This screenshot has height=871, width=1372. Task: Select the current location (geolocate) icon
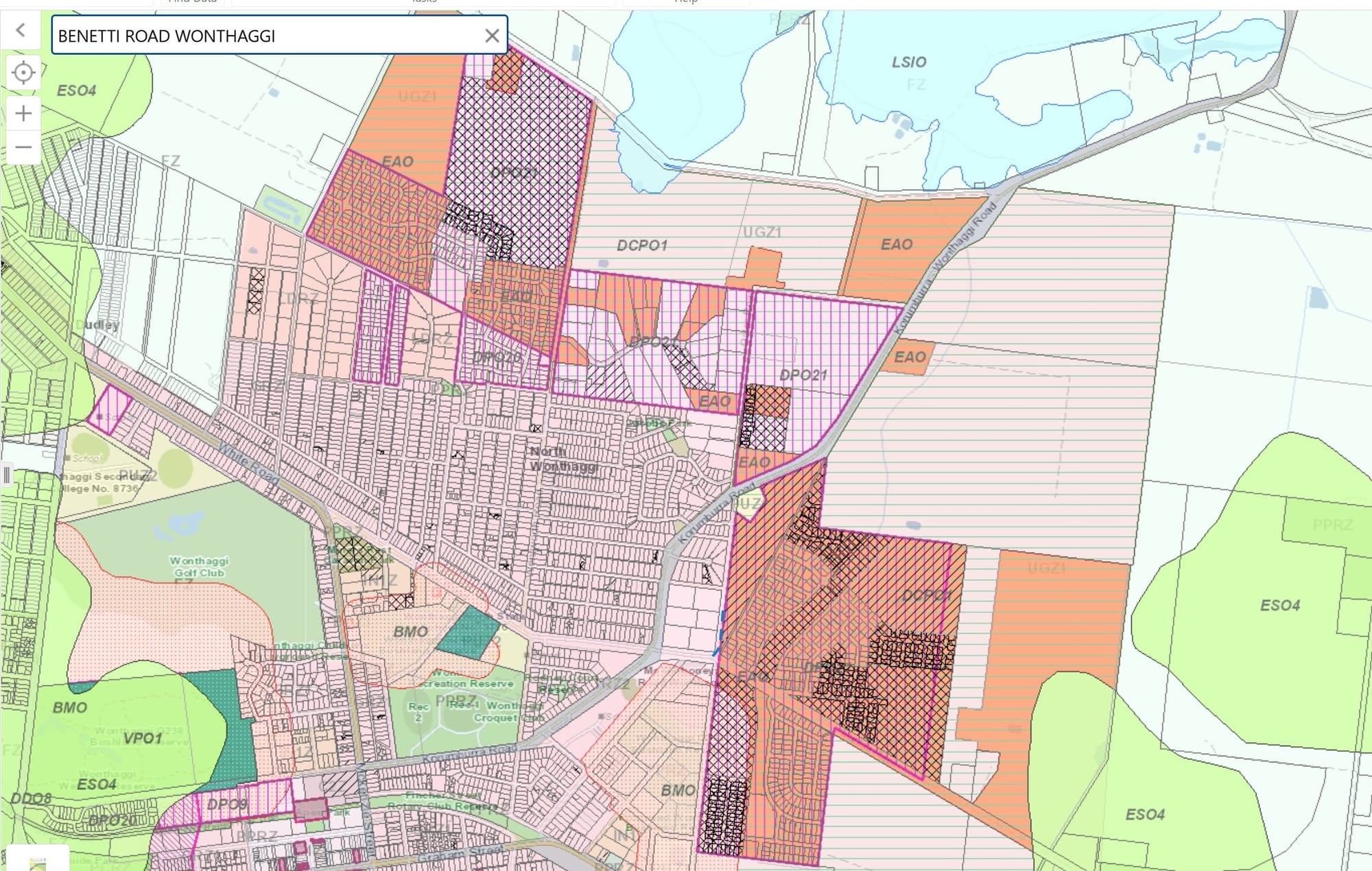tap(23, 71)
